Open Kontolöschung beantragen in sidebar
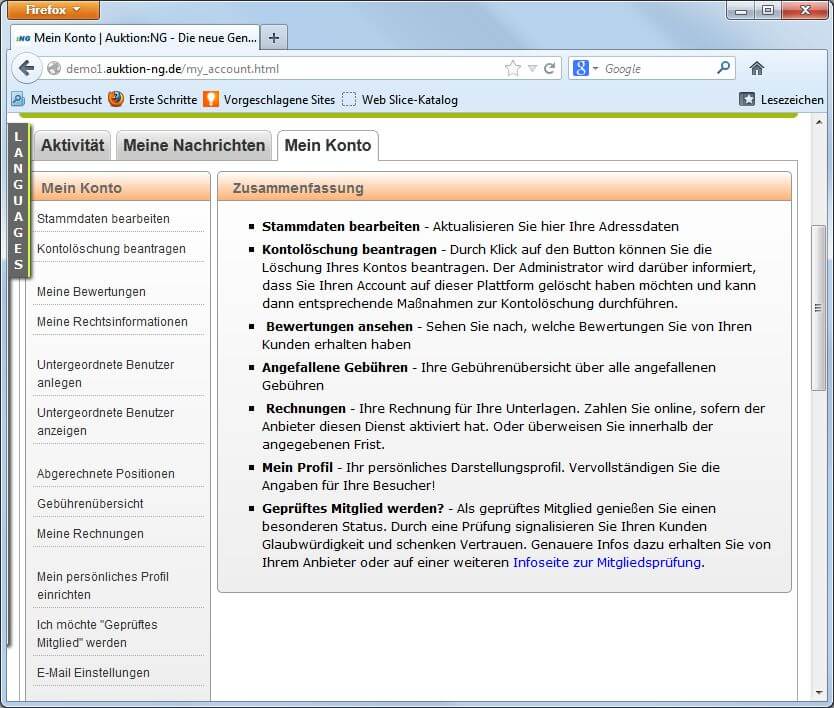834x708 pixels. pos(111,248)
